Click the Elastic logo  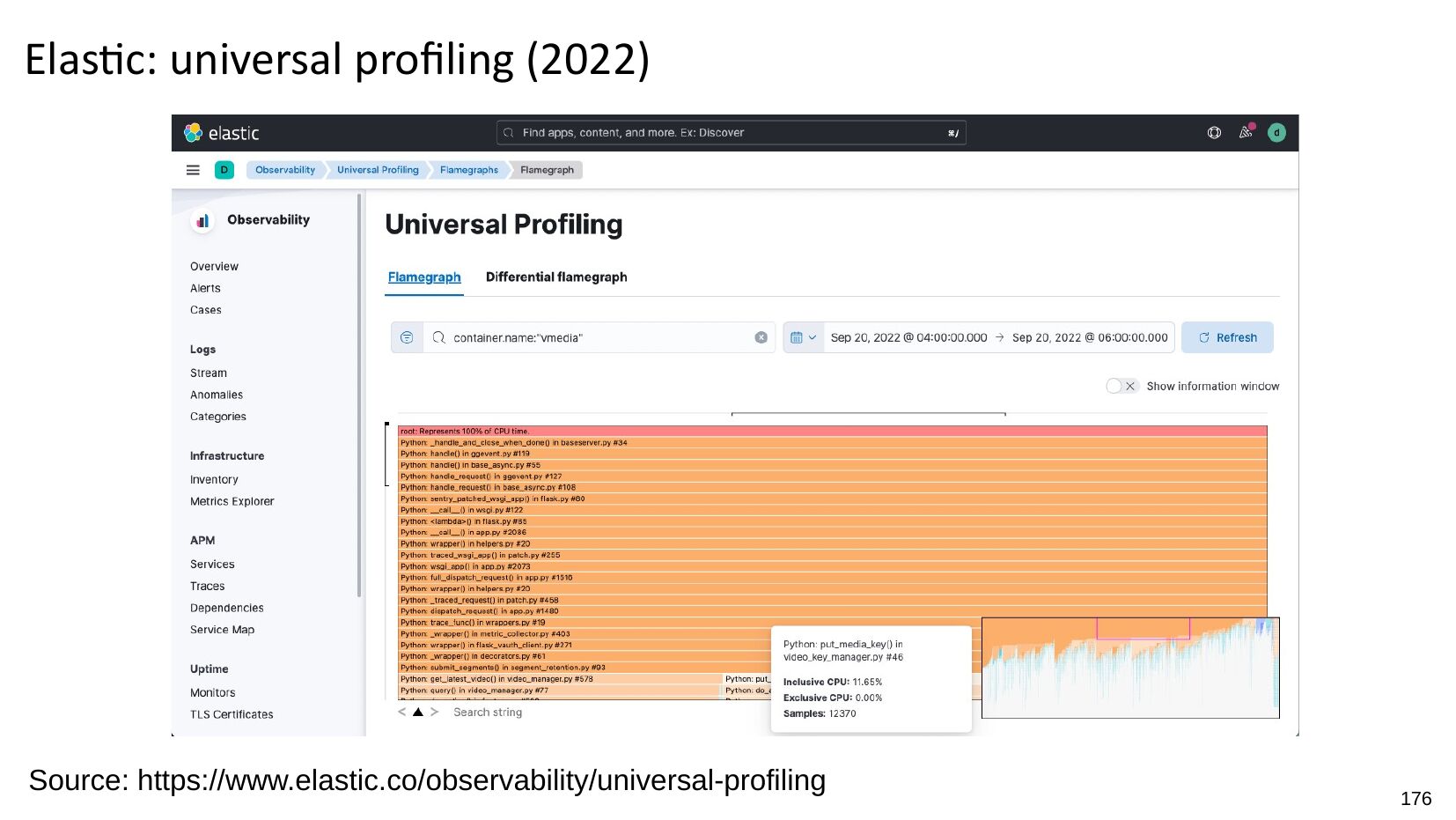221,133
